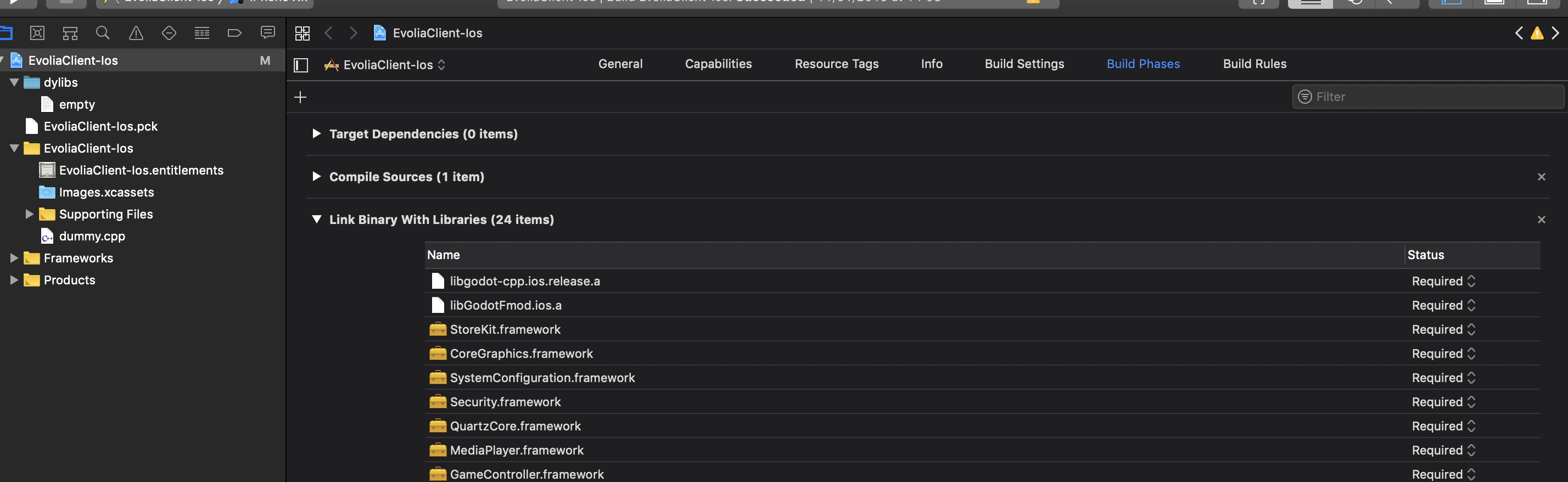Select the Build Phases tab

[1143, 64]
